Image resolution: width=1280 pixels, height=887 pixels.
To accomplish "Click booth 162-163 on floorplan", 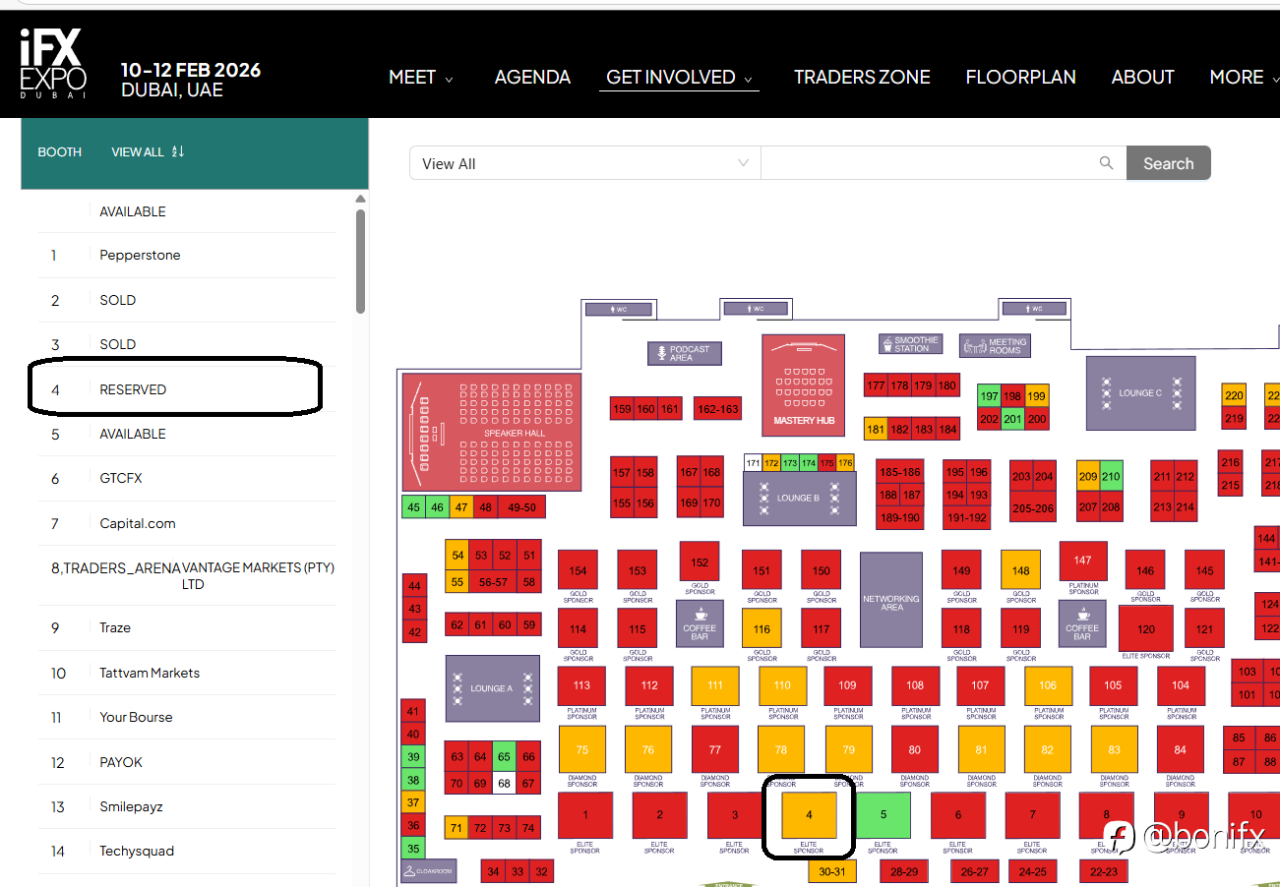I will coord(717,409).
